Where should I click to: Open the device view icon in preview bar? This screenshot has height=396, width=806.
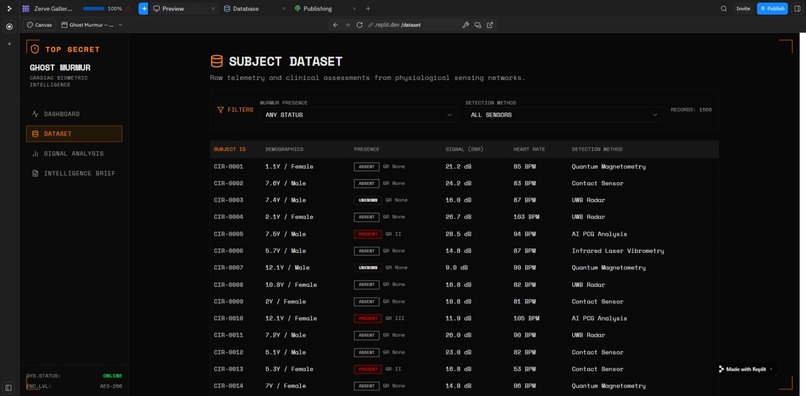click(x=478, y=25)
